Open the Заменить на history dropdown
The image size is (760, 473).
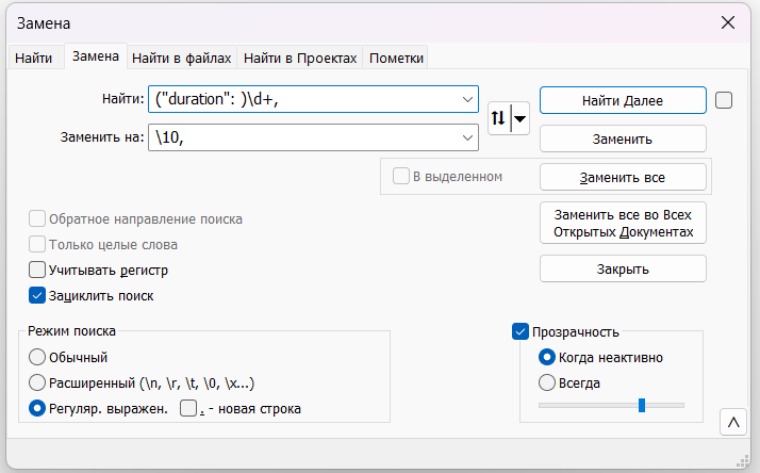pos(467,137)
